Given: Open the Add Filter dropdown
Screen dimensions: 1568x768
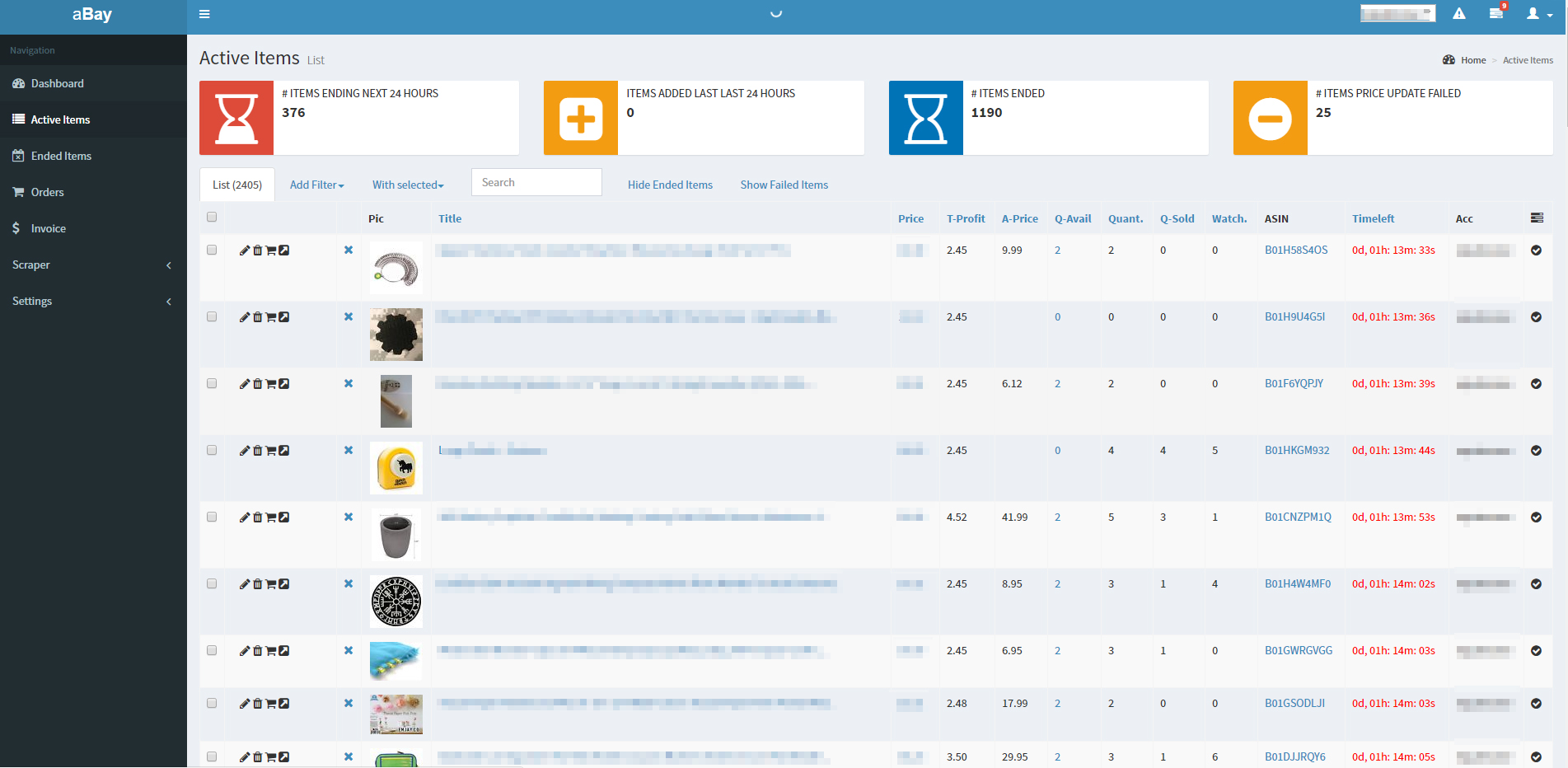Looking at the screenshot, I should click(317, 185).
